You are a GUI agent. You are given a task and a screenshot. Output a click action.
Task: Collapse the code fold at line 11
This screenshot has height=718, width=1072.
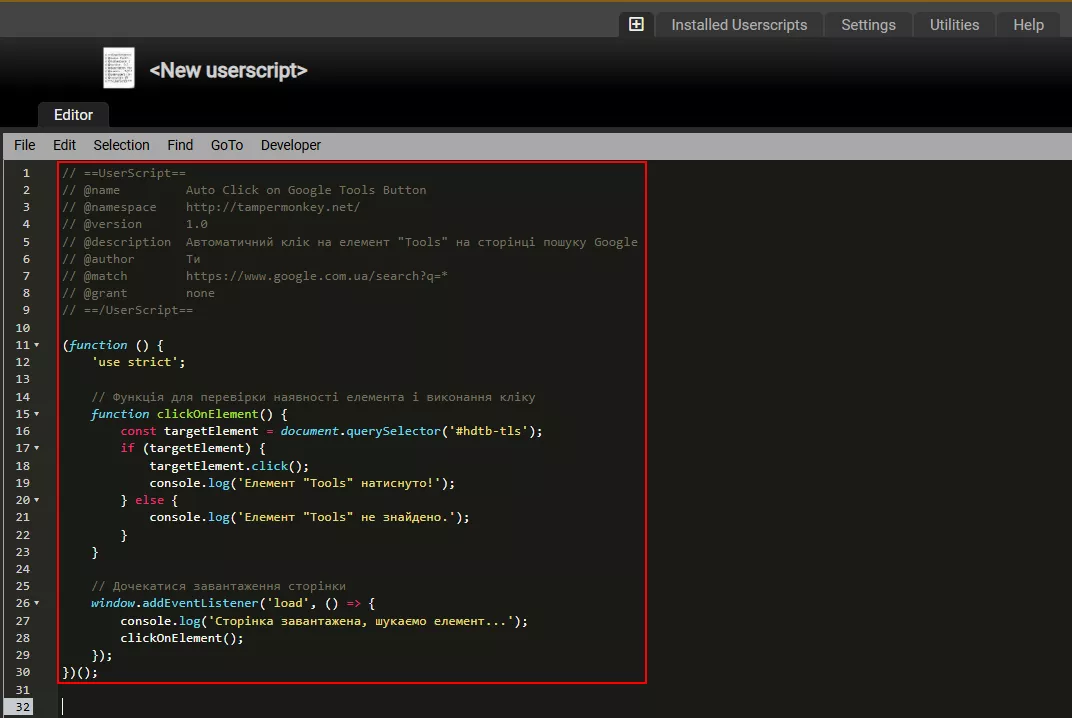coord(37,345)
